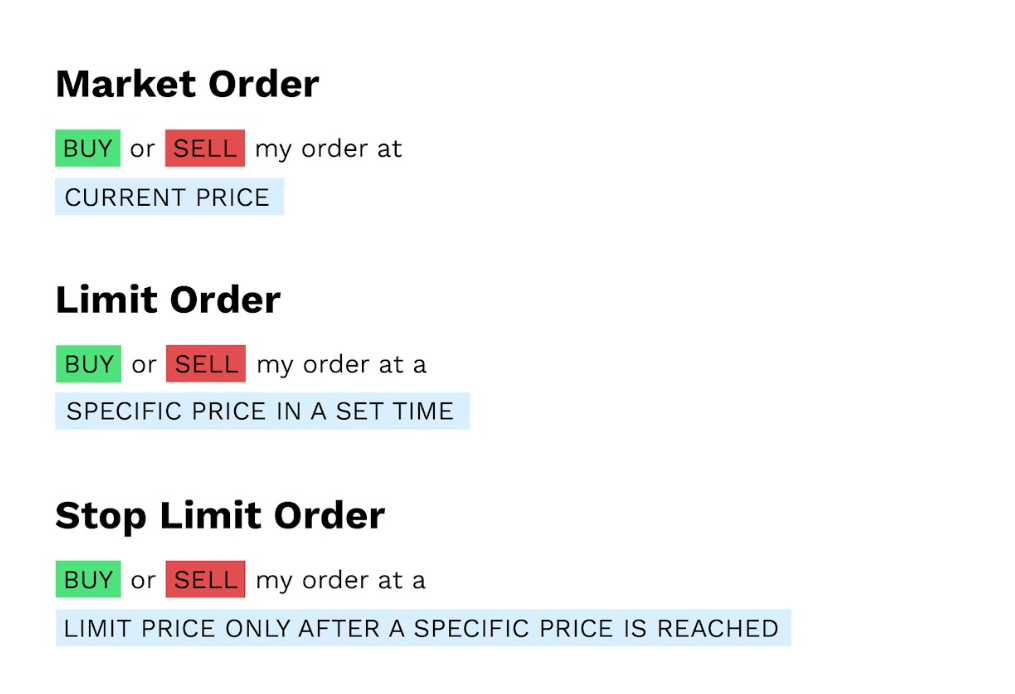Click the 'or' word under Stop Limit Order
Screen dimensions: 1015x694
pos(143,581)
